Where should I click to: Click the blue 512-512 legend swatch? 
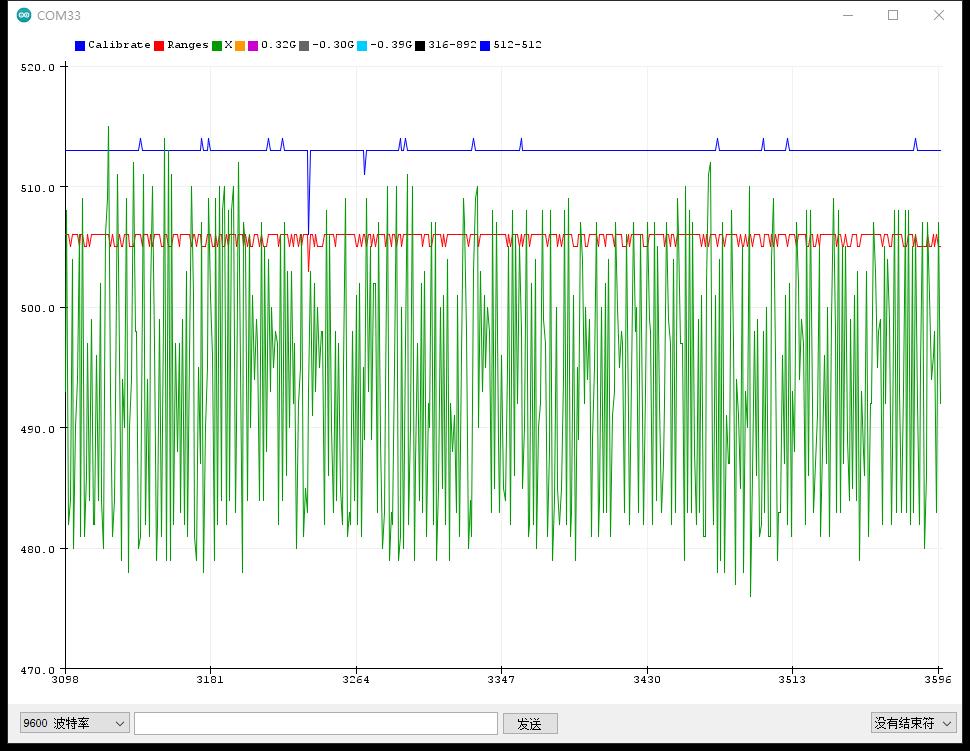coord(485,46)
